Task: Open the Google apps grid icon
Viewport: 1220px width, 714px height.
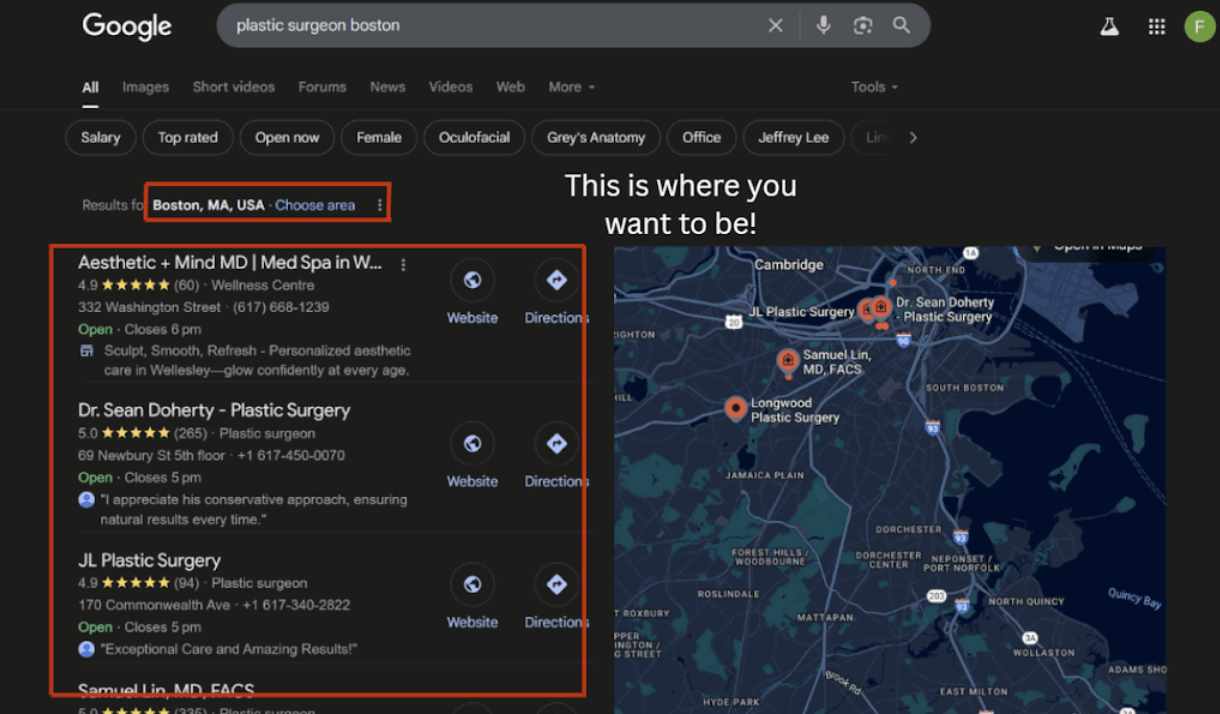Action: point(1157,27)
